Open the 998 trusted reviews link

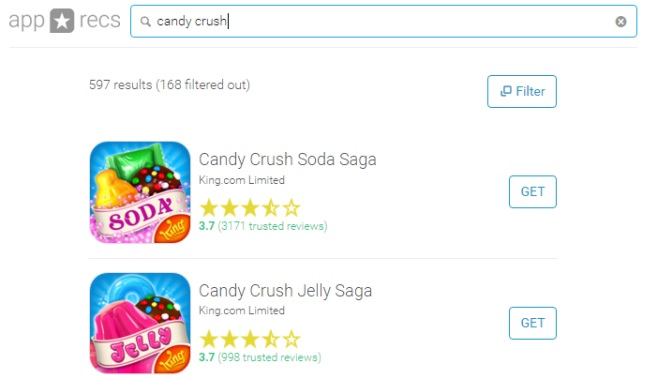pos(269,358)
